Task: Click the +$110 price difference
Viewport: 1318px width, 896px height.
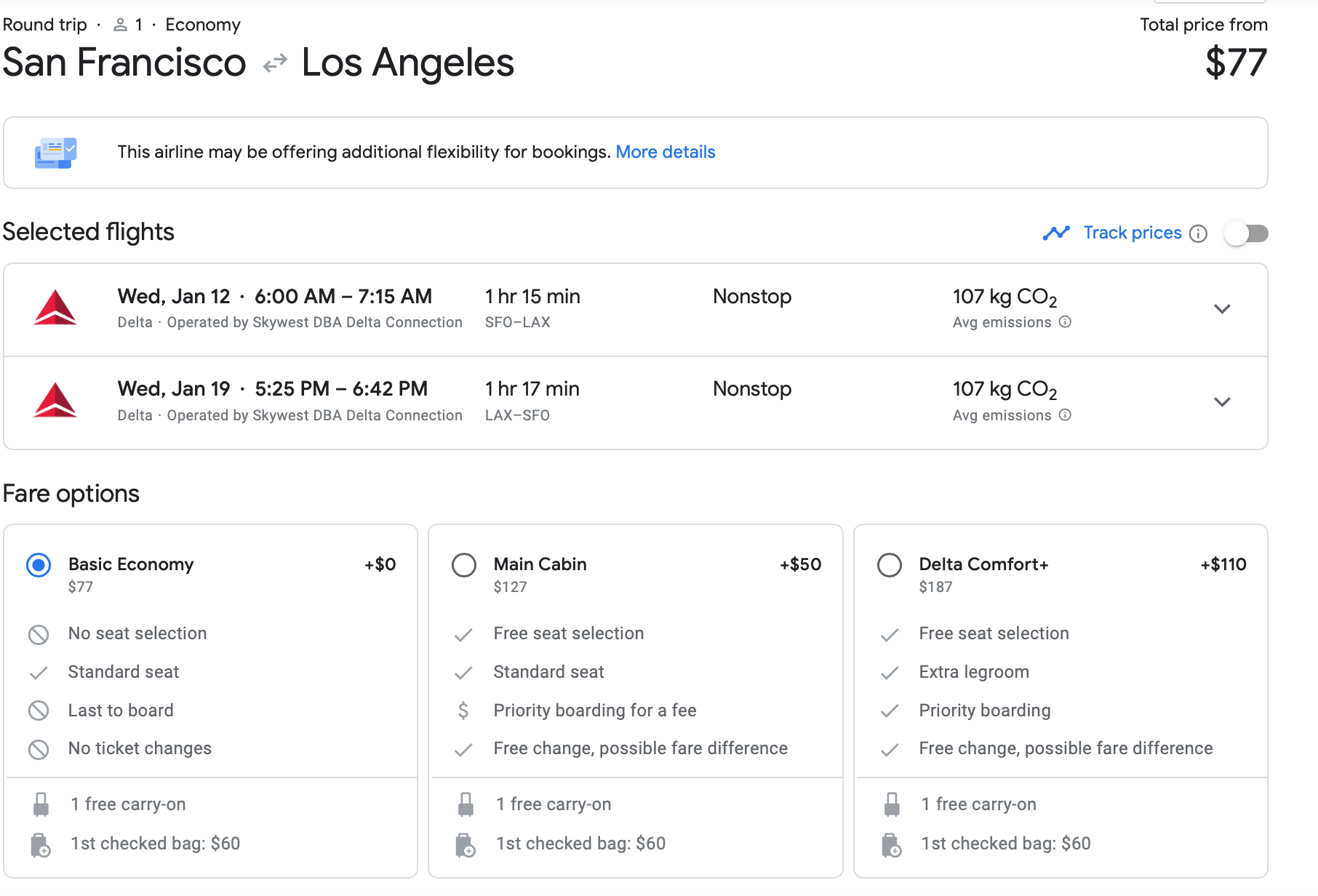Action: (x=1223, y=564)
